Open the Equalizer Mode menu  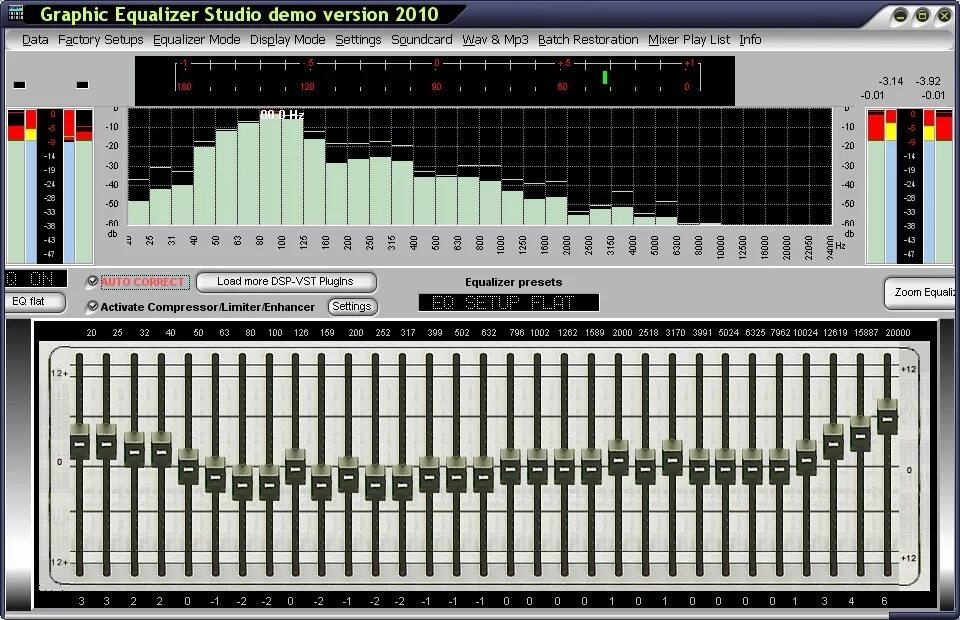click(x=197, y=40)
